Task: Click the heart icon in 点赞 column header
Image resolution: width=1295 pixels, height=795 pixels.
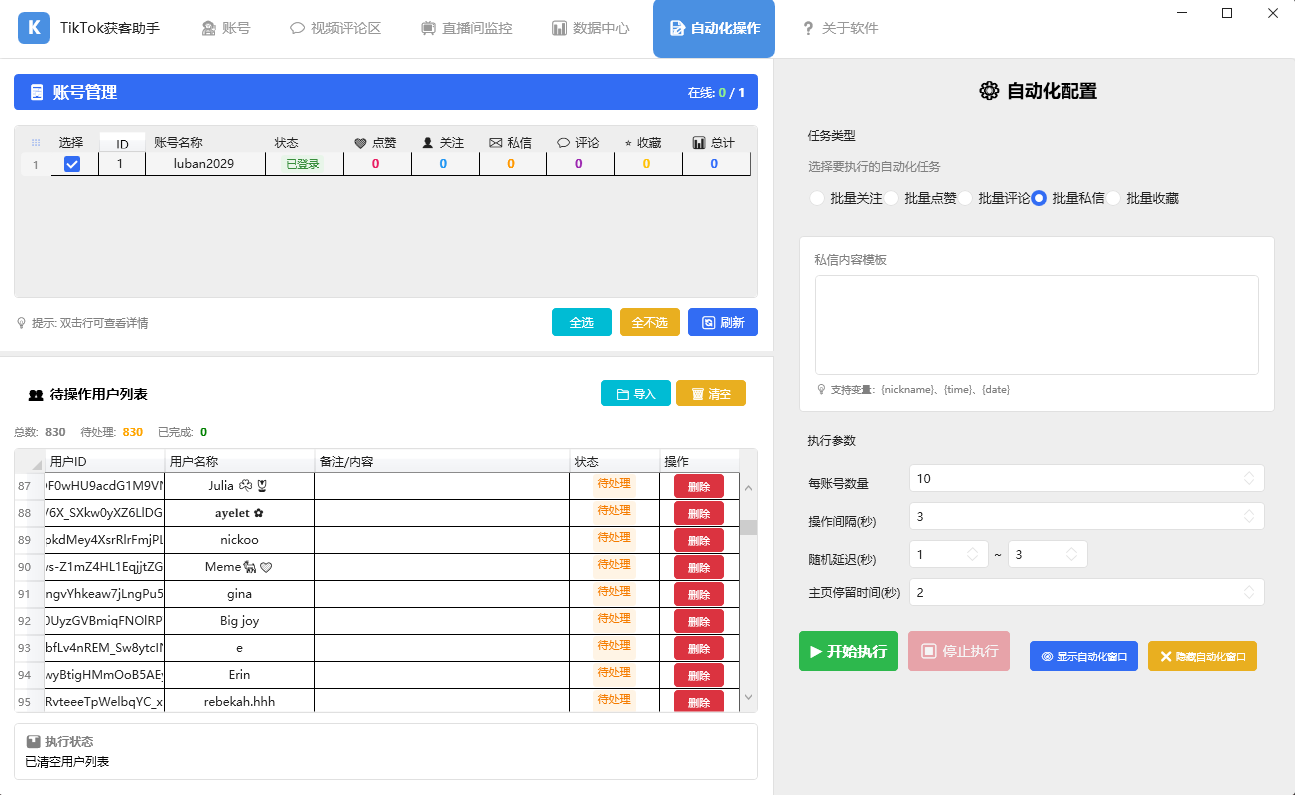Action: click(x=361, y=143)
